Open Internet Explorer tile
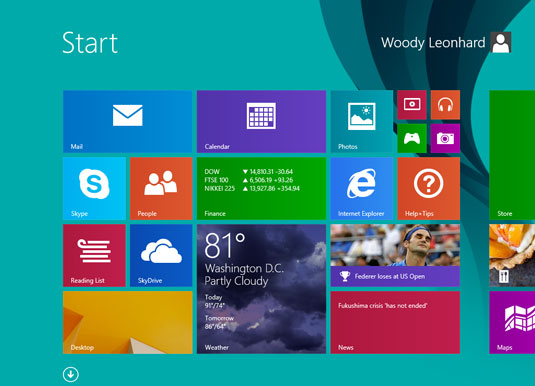 (x=362, y=188)
